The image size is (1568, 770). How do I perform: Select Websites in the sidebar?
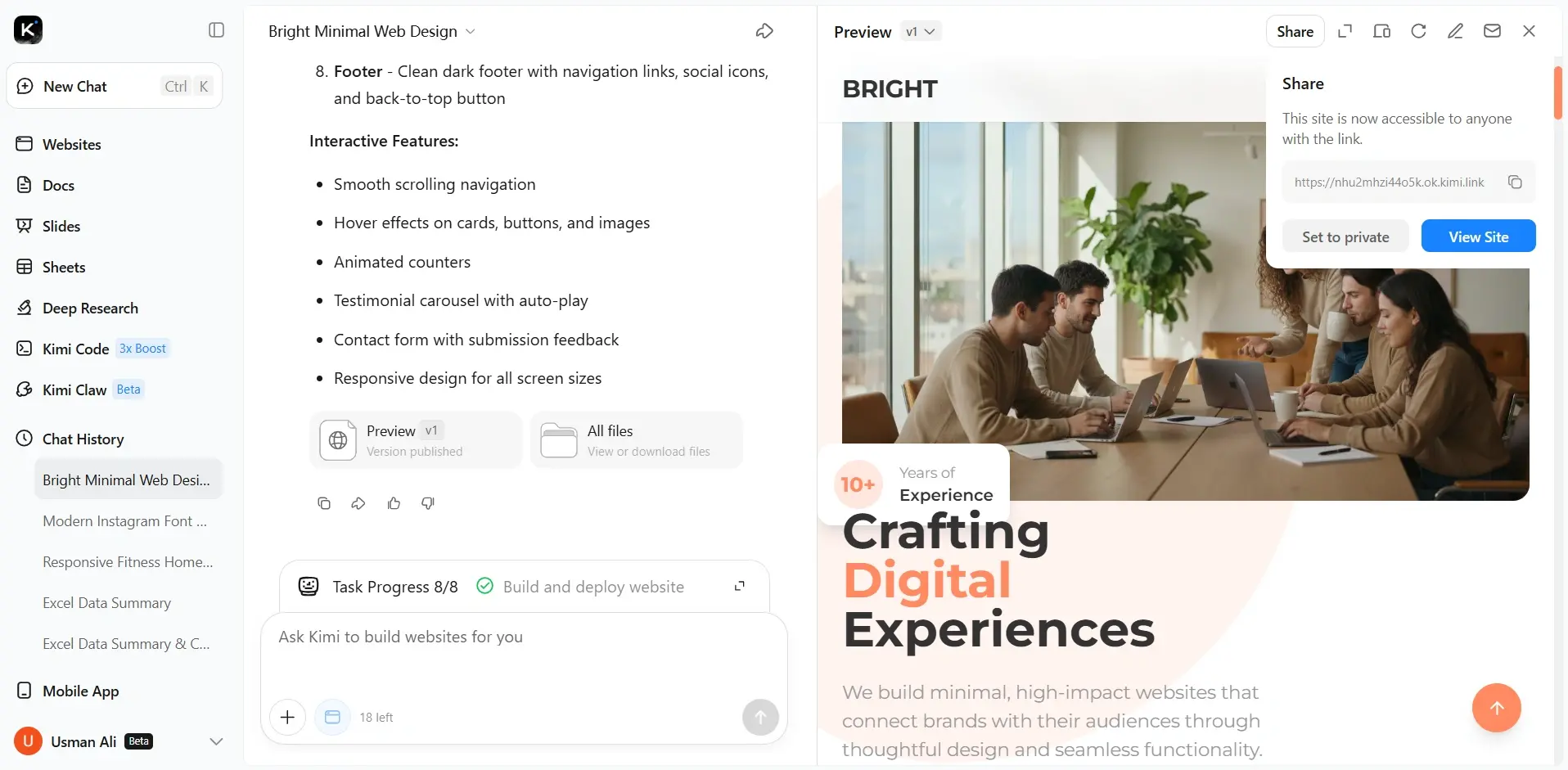(72, 144)
